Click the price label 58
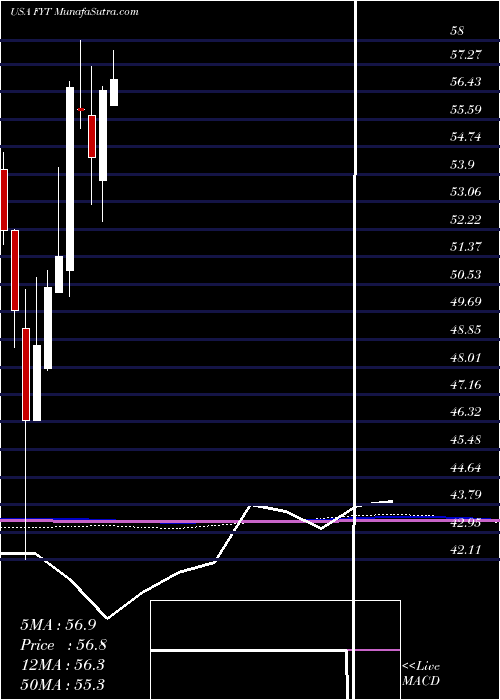This screenshot has height=700, width=500. click(x=458, y=31)
